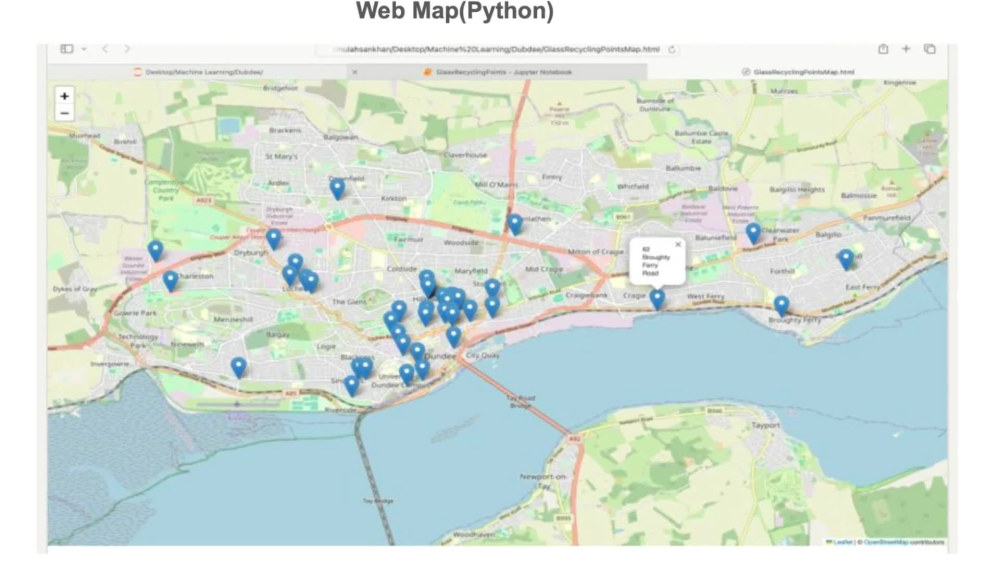Click the West Ferry place label
The image size is (1000, 563).
705,296
